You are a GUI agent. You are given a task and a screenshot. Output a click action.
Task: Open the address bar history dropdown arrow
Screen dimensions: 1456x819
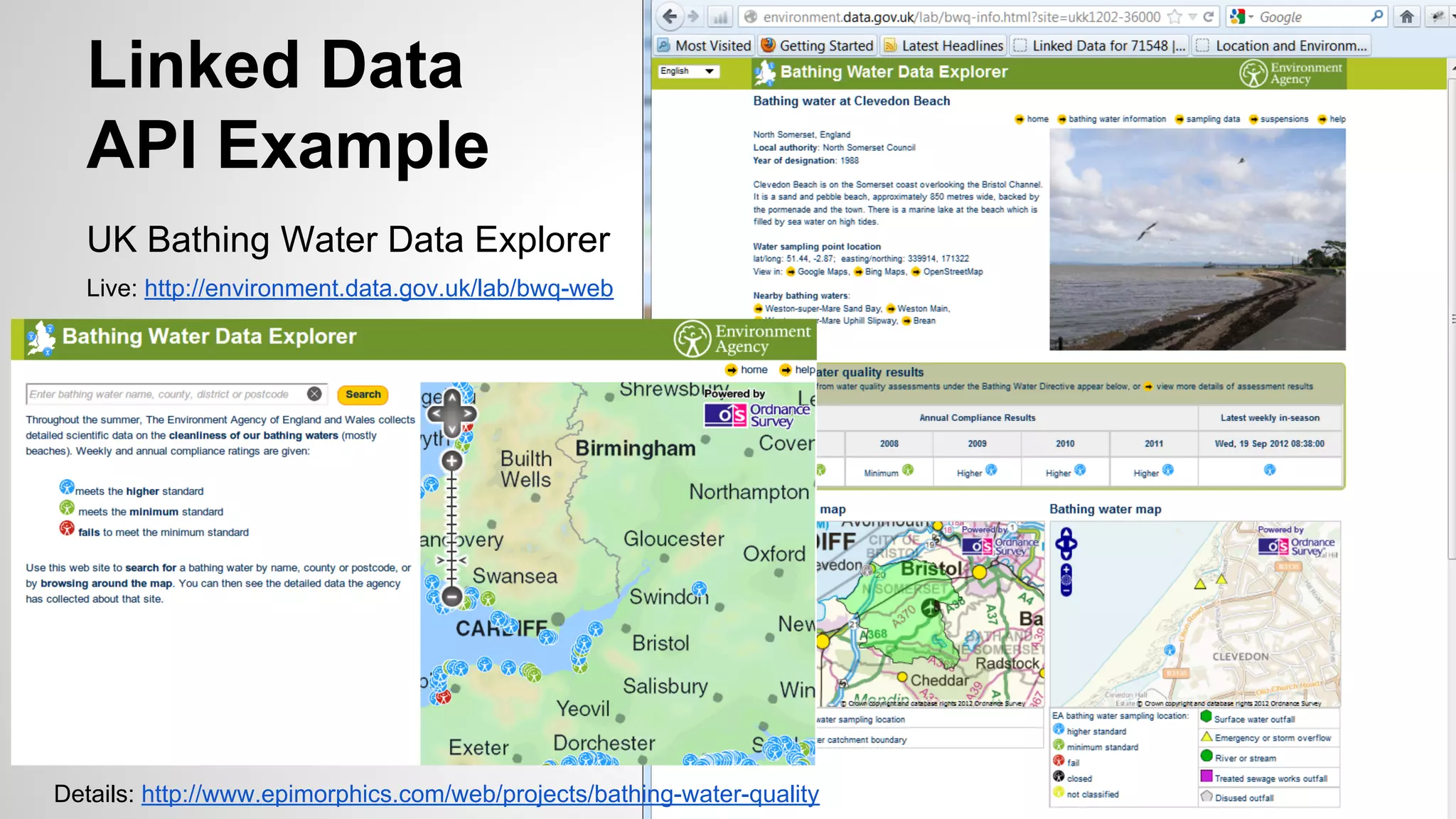1193,16
